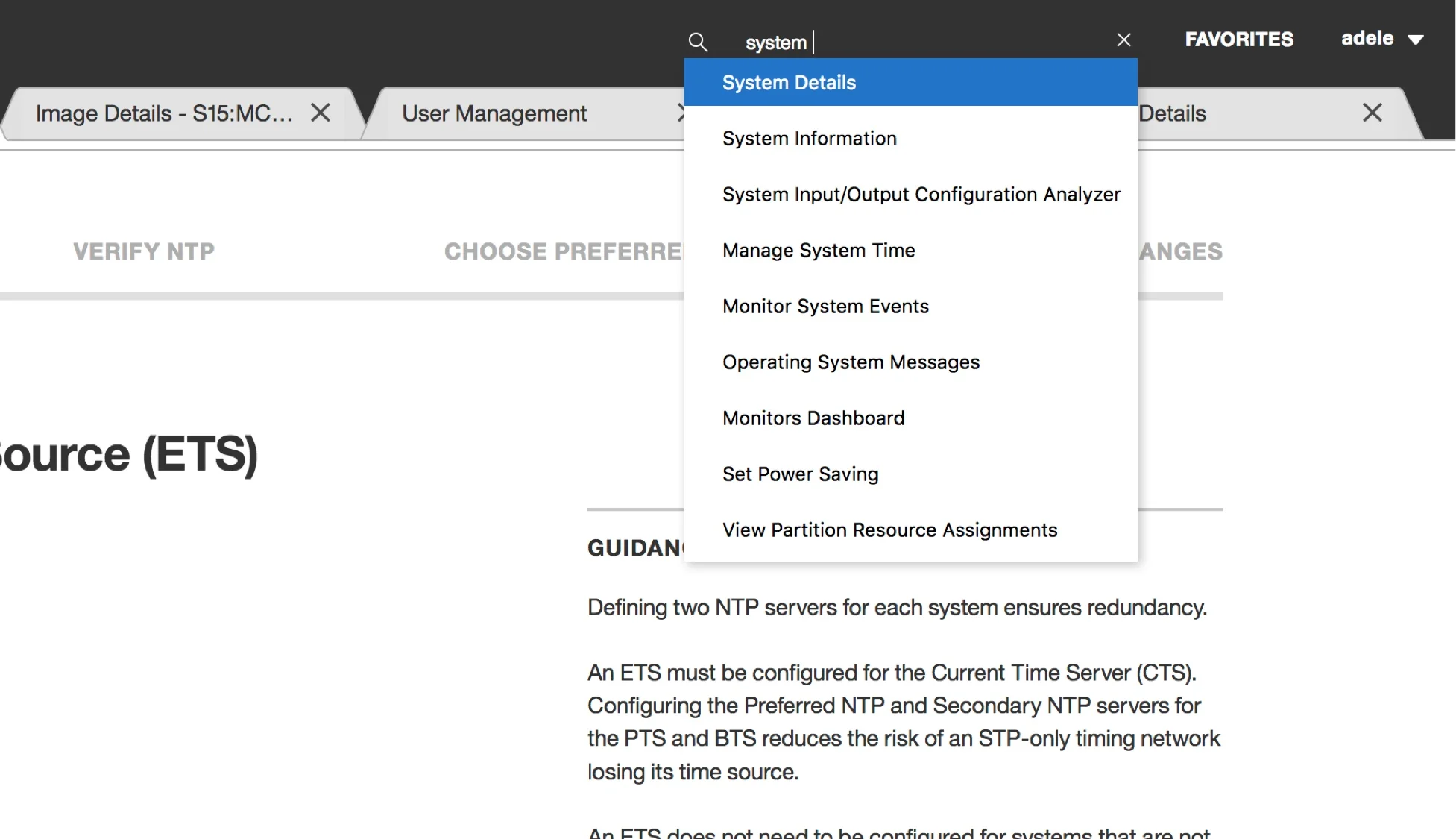Viewport: 1456px width, 839px height.
Task: Select System Details from the results
Action: coord(789,83)
